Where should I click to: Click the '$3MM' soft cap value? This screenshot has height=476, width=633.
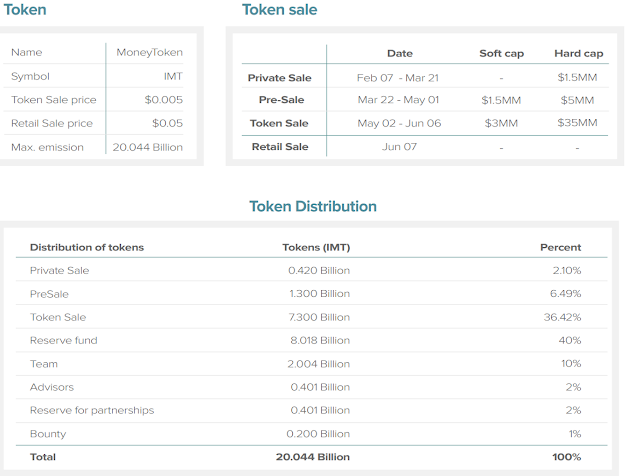pos(501,123)
